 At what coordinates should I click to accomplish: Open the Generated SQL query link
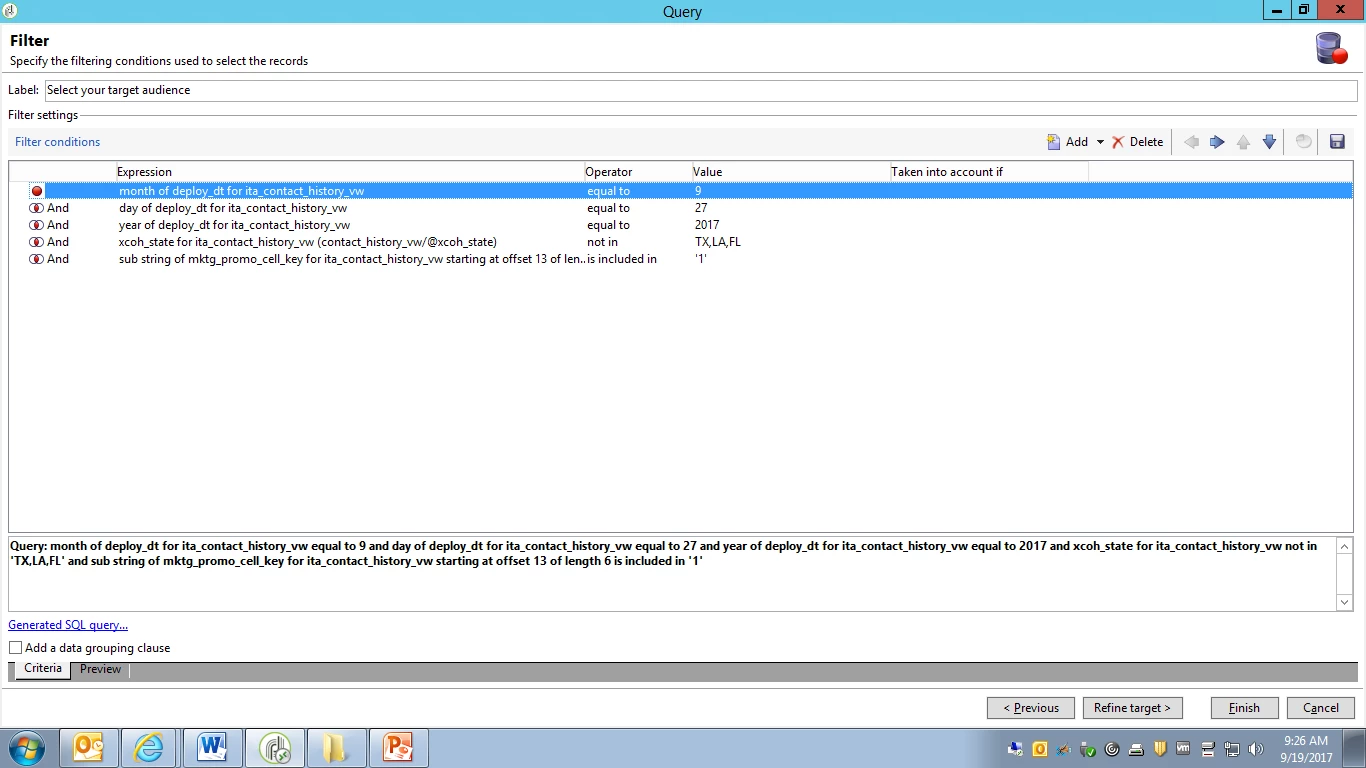pos(68,625)
